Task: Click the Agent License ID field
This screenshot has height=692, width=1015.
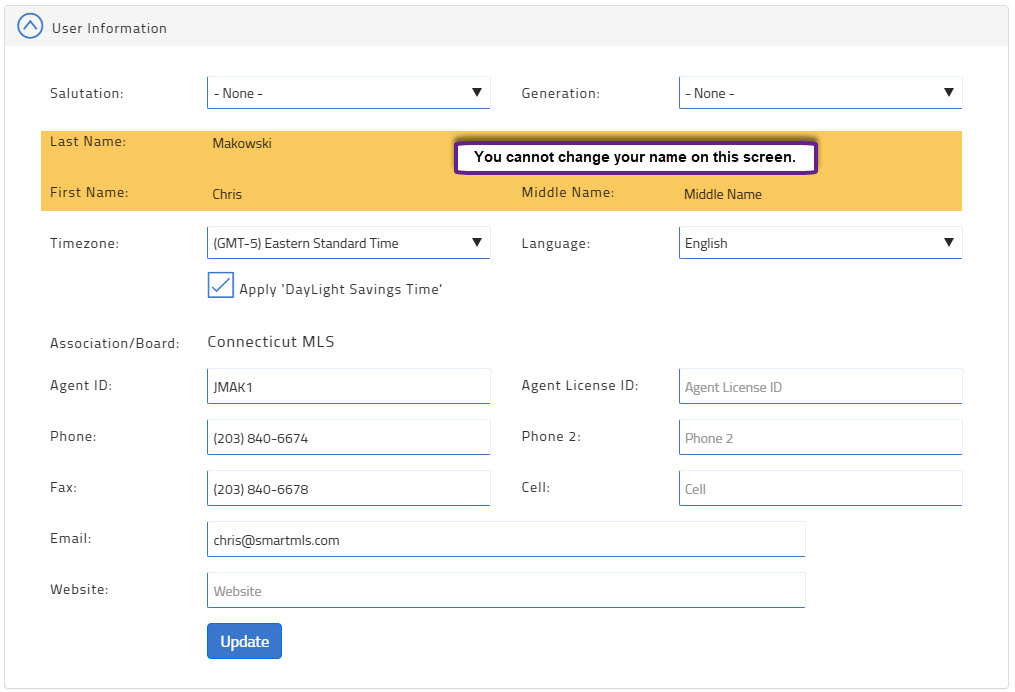Action: (820, 386)
